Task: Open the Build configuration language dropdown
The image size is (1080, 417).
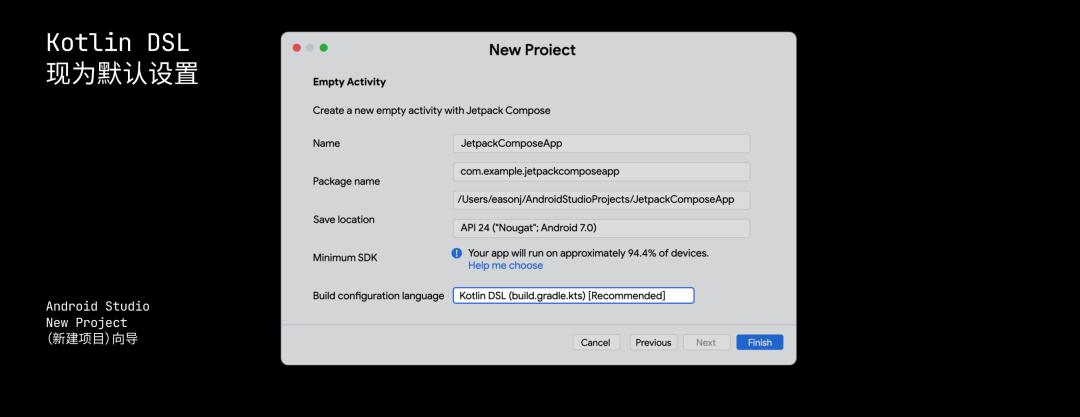Action: [x=574, y=296]
